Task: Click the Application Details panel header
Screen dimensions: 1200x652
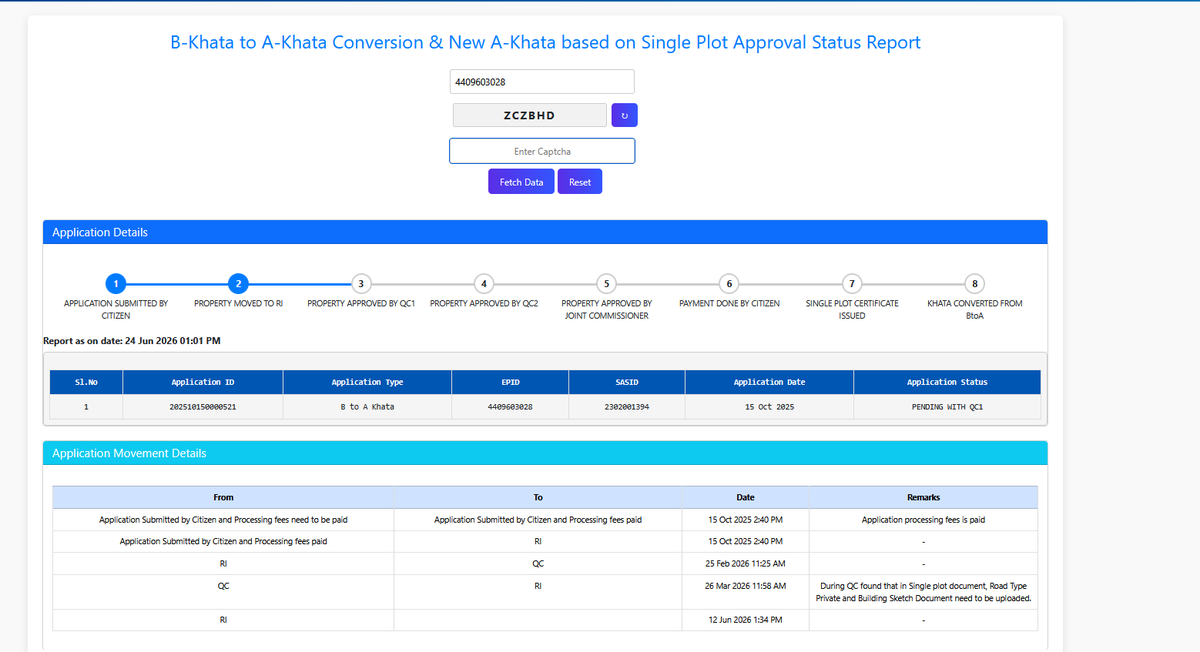Action: [545, 232]
